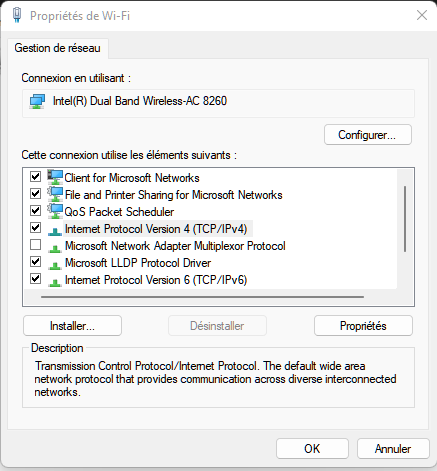
Task: Select the LLDP Protocol Driver icon
Action: tap(55, 265)
